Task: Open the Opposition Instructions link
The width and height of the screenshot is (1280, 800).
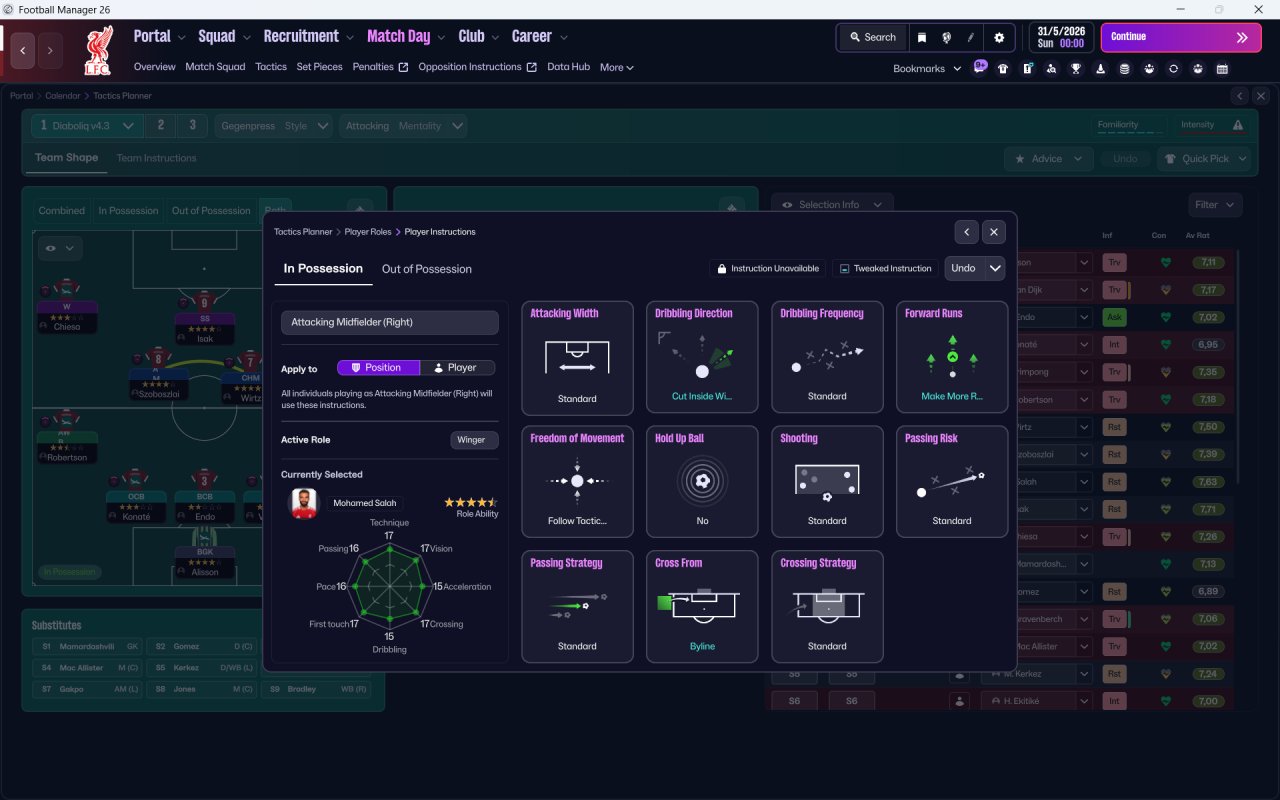Action: point(477,67)
